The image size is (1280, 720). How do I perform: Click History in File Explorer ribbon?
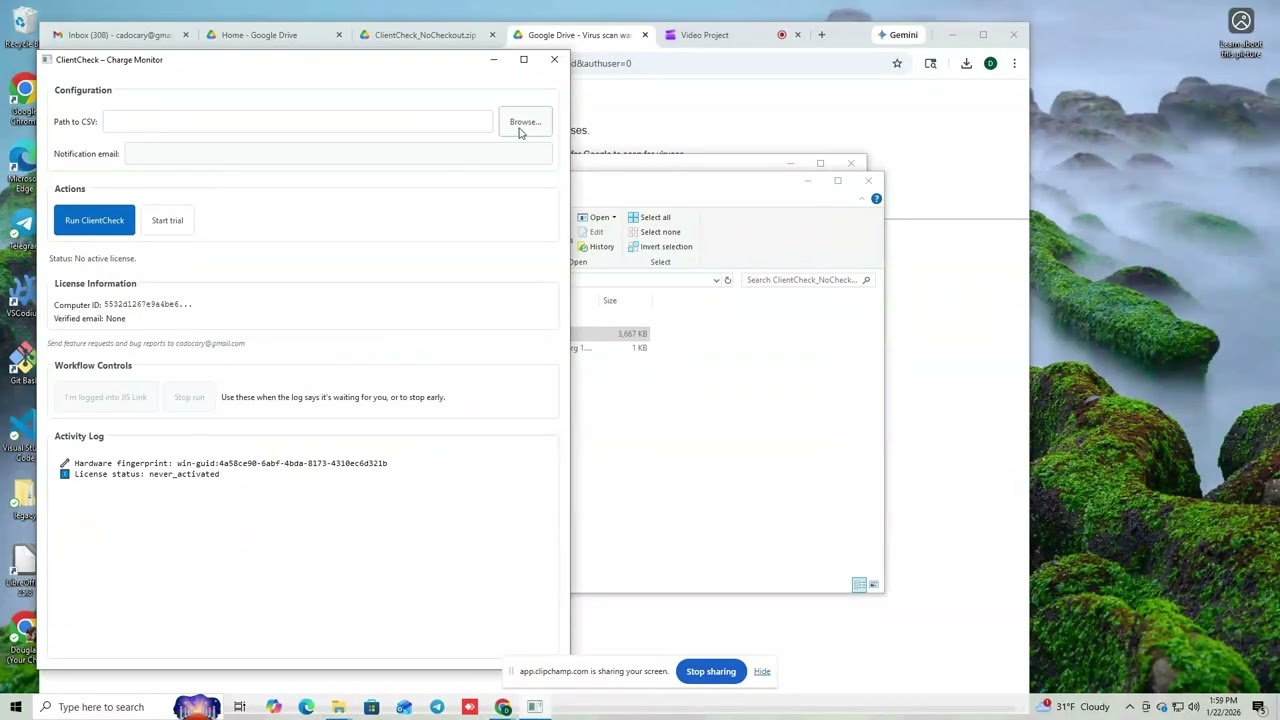[x=596, y=247]
